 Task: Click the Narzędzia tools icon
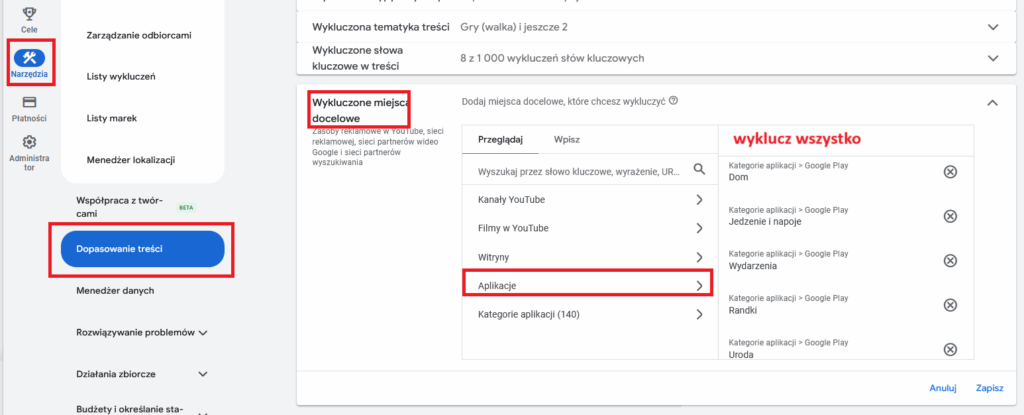click(29, 57)
